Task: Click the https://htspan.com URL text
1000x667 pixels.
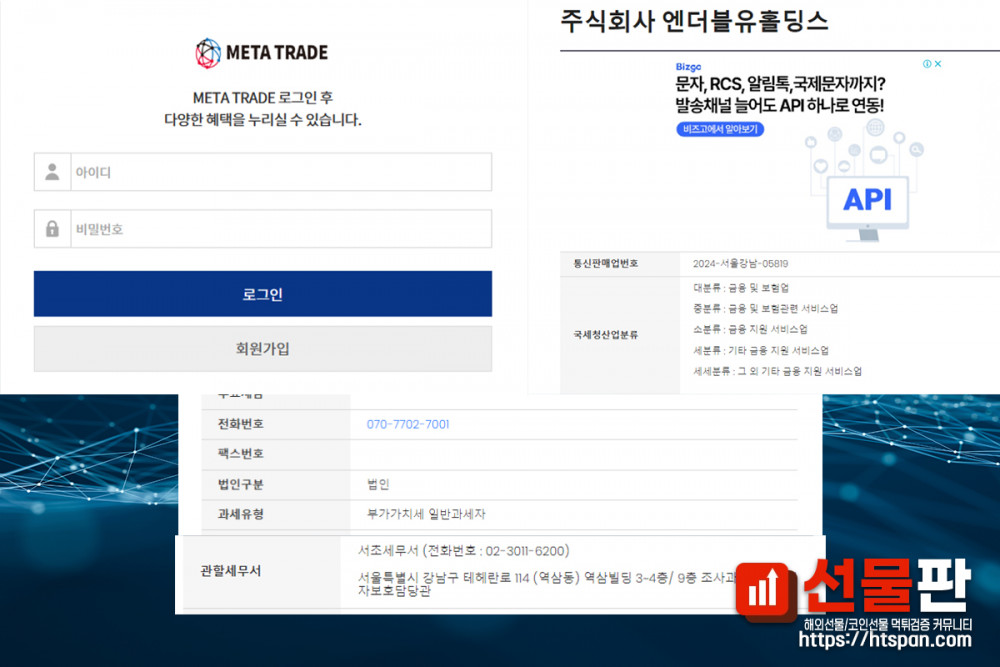Action: point(887,641)
